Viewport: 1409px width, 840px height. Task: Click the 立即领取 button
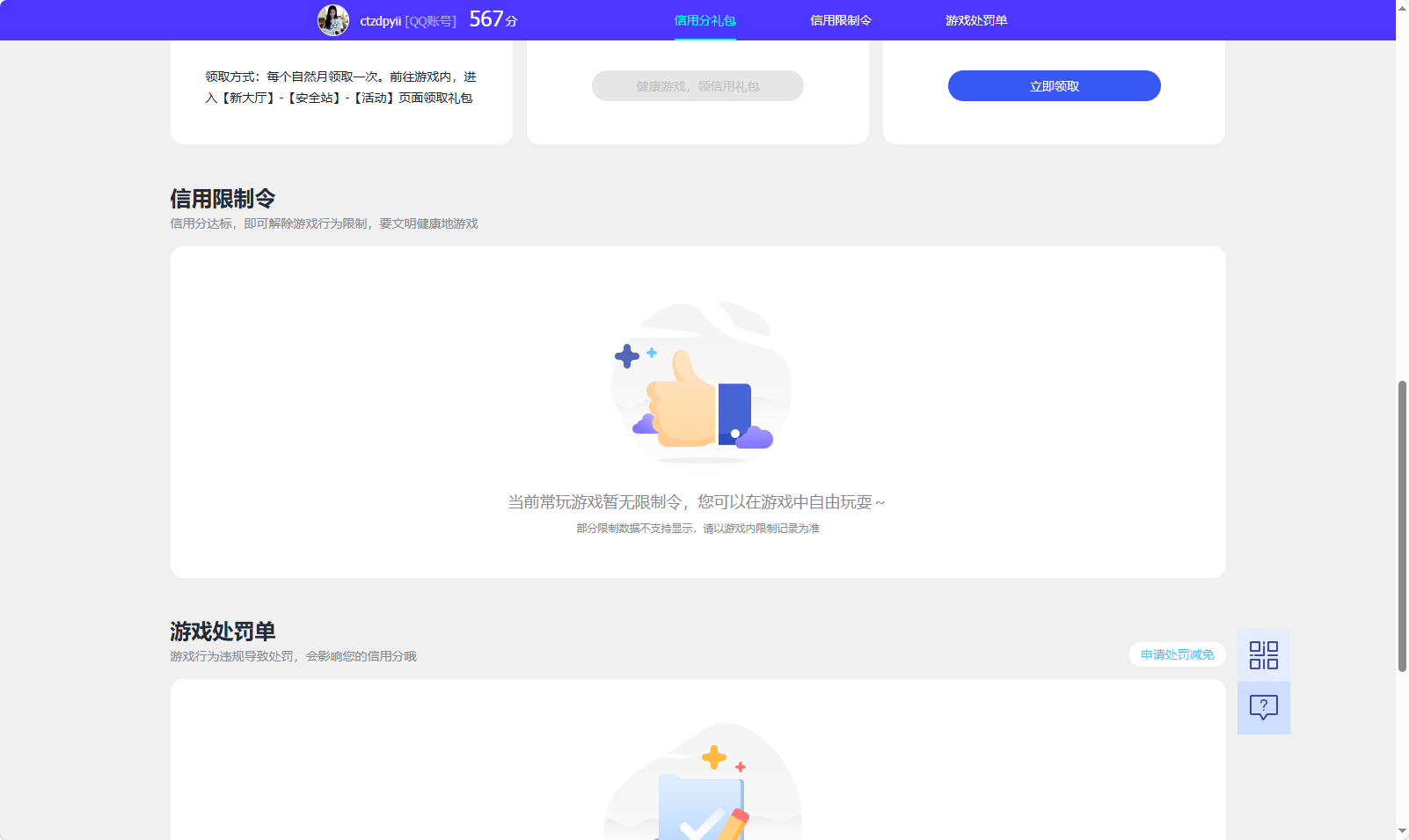(1055, 86)
